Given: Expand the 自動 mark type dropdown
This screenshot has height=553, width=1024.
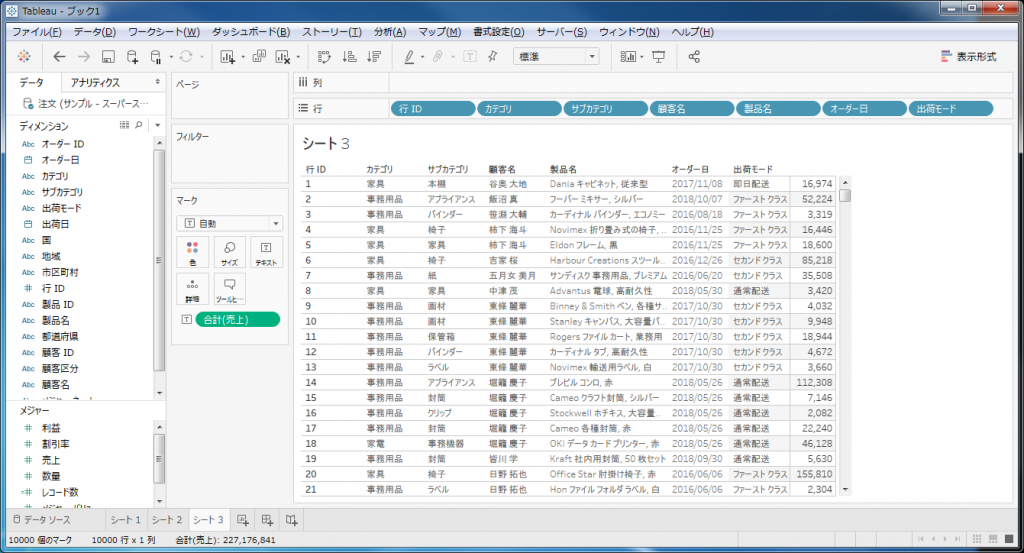Looking at the screenshot, I should pos(229,224).
